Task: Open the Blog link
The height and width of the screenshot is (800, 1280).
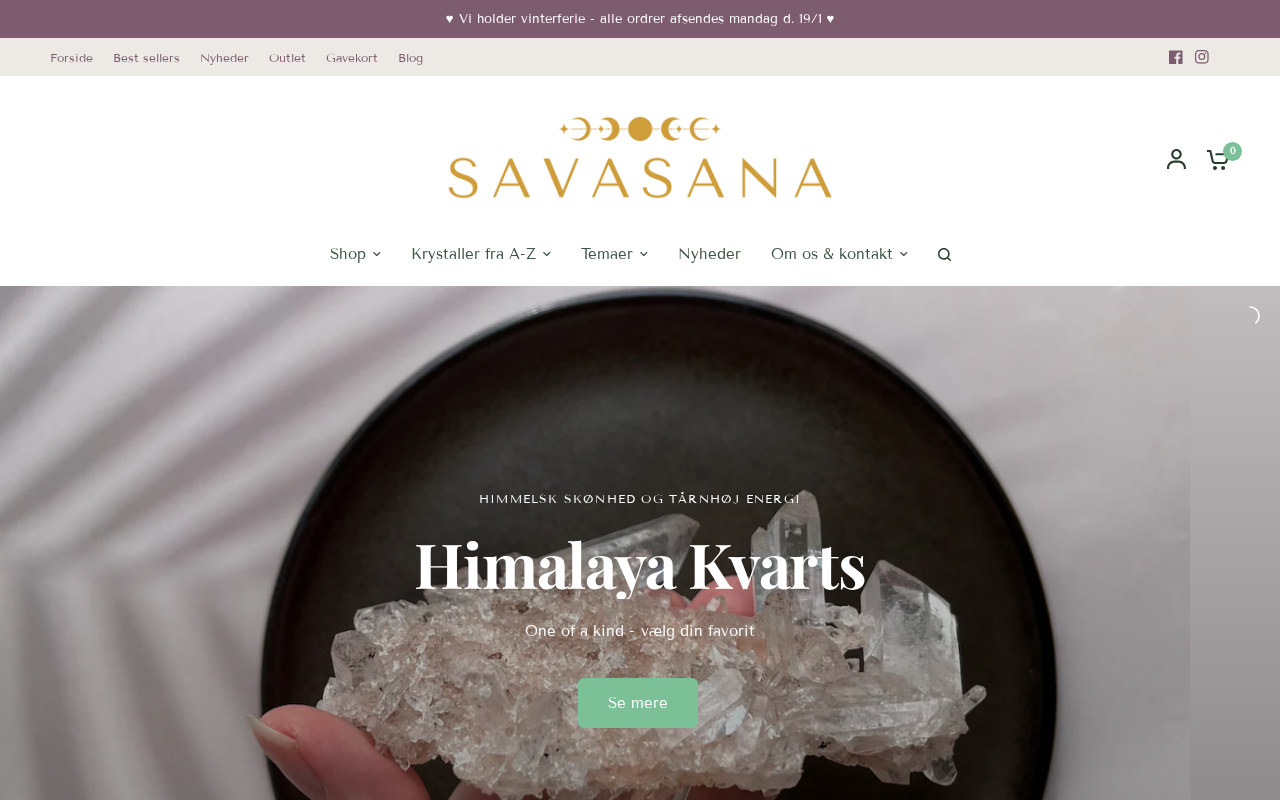Action: point(410,58)
